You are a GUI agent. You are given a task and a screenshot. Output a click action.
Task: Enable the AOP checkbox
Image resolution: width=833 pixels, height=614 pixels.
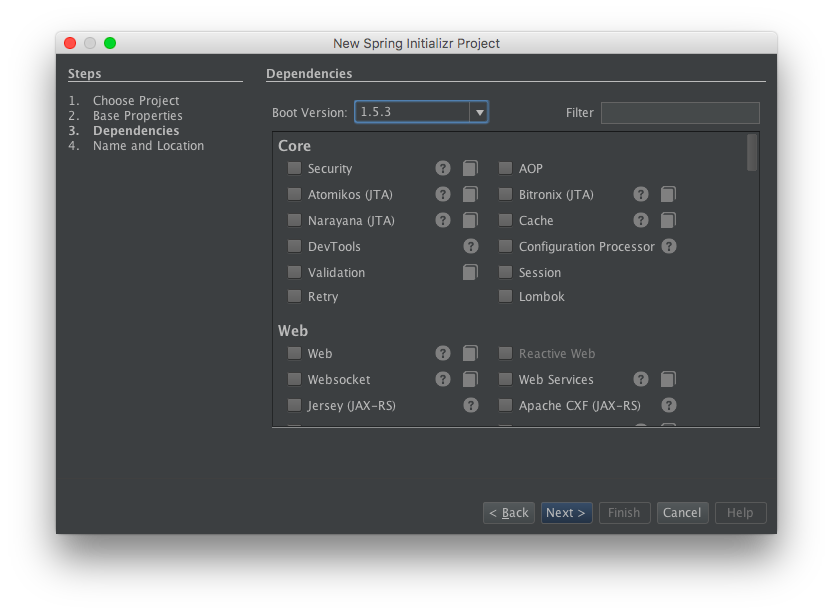pyautogui.click(x=505, y=168)
